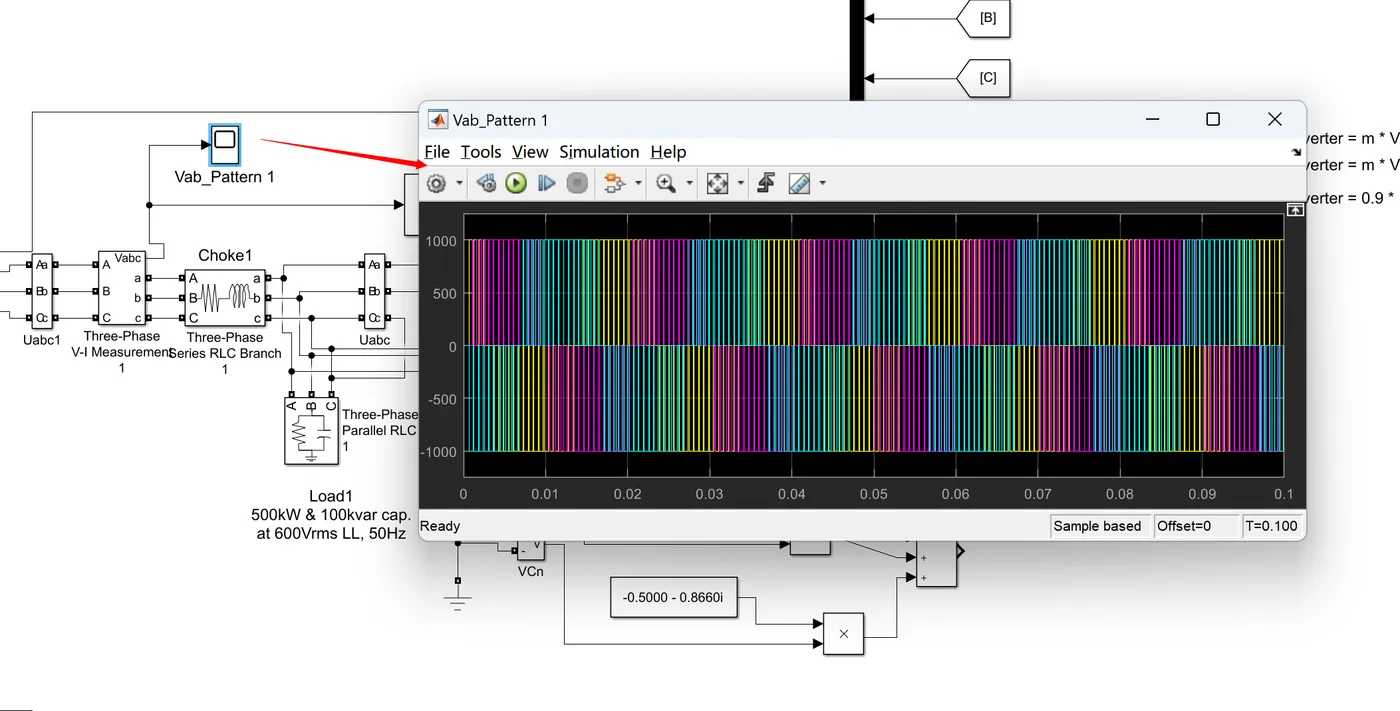Screen dimensions: 1400x711
Task: Click the 1000 y-axis label
Action: point(441,241)
